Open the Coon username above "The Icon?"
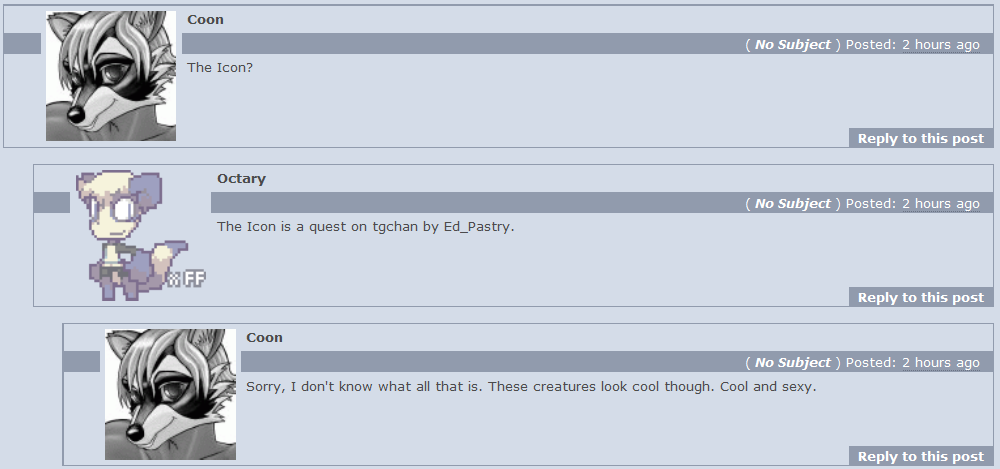 coord(205,20)
